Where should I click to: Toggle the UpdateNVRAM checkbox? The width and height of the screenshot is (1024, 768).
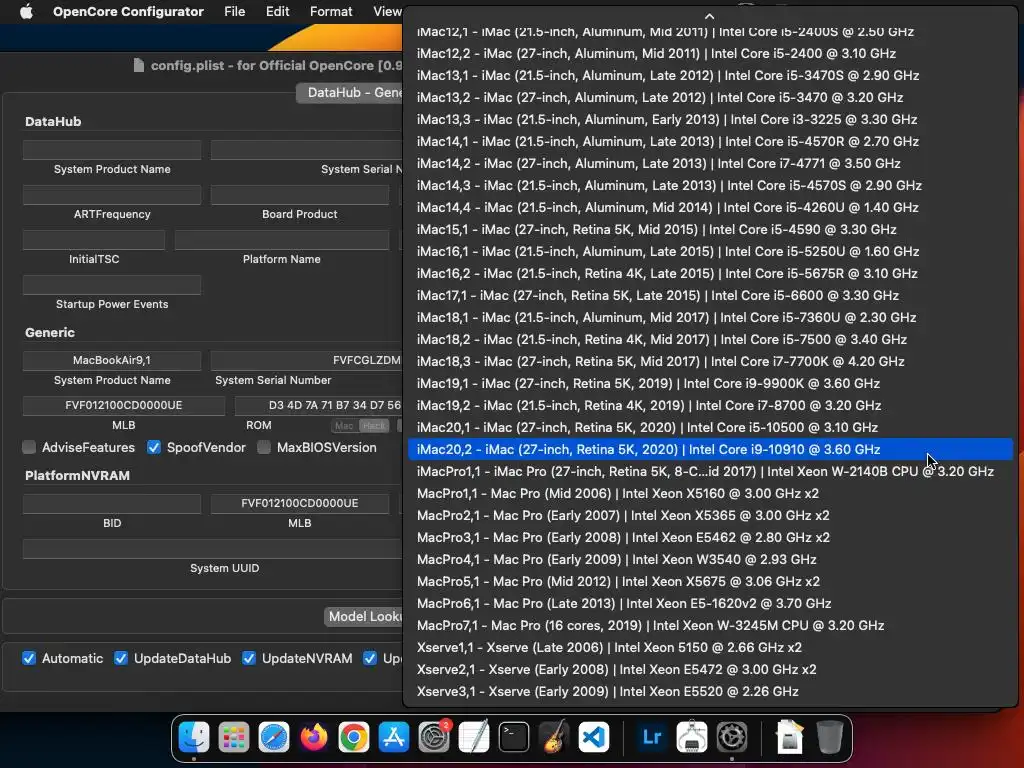click(x=249, y=658)
